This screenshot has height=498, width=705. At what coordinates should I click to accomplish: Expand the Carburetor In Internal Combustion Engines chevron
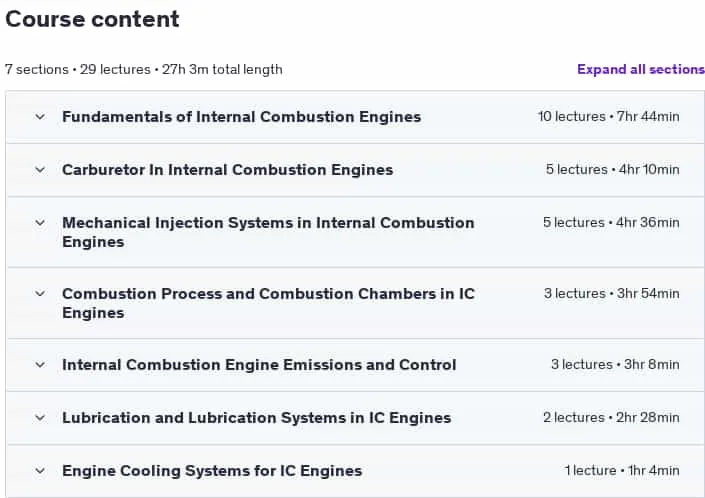point(40,170)
